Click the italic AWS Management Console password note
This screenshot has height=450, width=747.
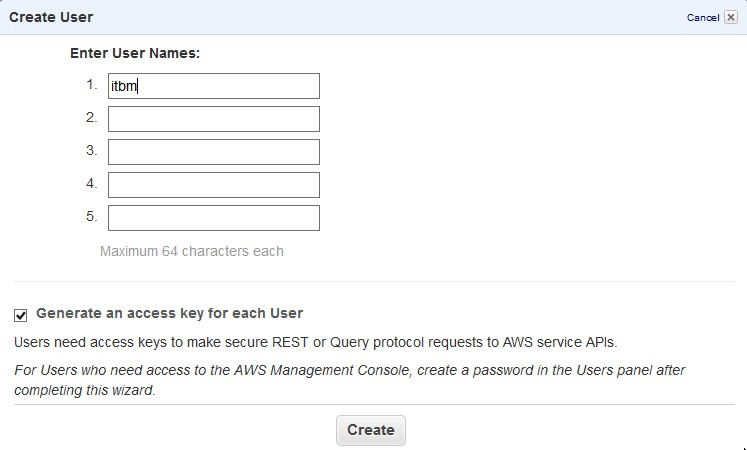pyautogui.click(x=349, y=379)
